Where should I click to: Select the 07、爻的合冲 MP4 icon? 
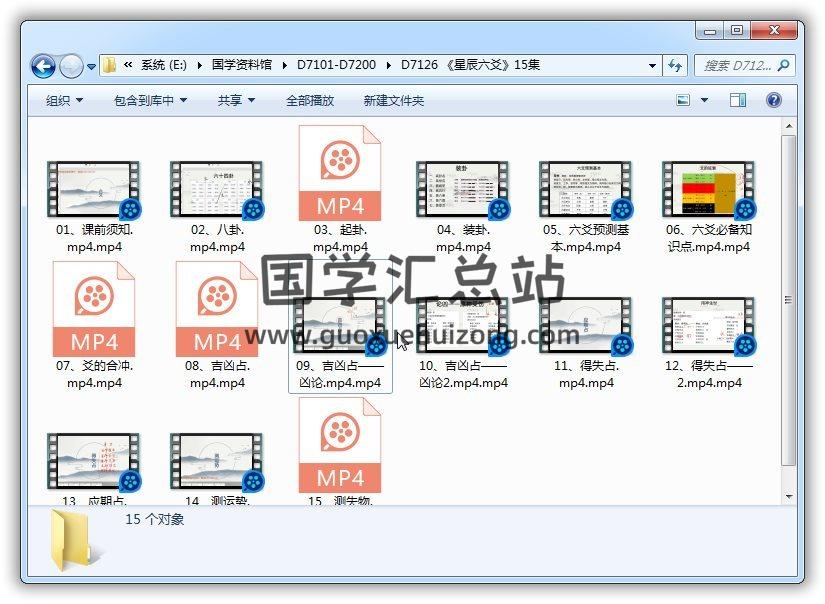click(x=94, y=309)
